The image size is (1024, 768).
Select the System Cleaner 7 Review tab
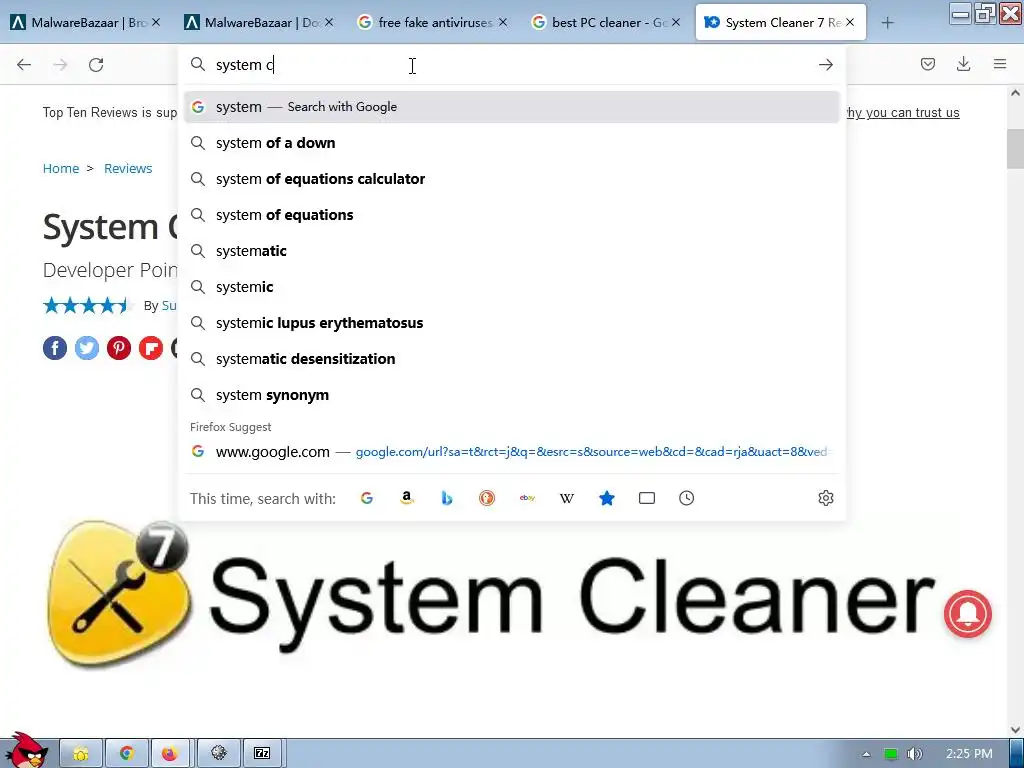point(780,22)
